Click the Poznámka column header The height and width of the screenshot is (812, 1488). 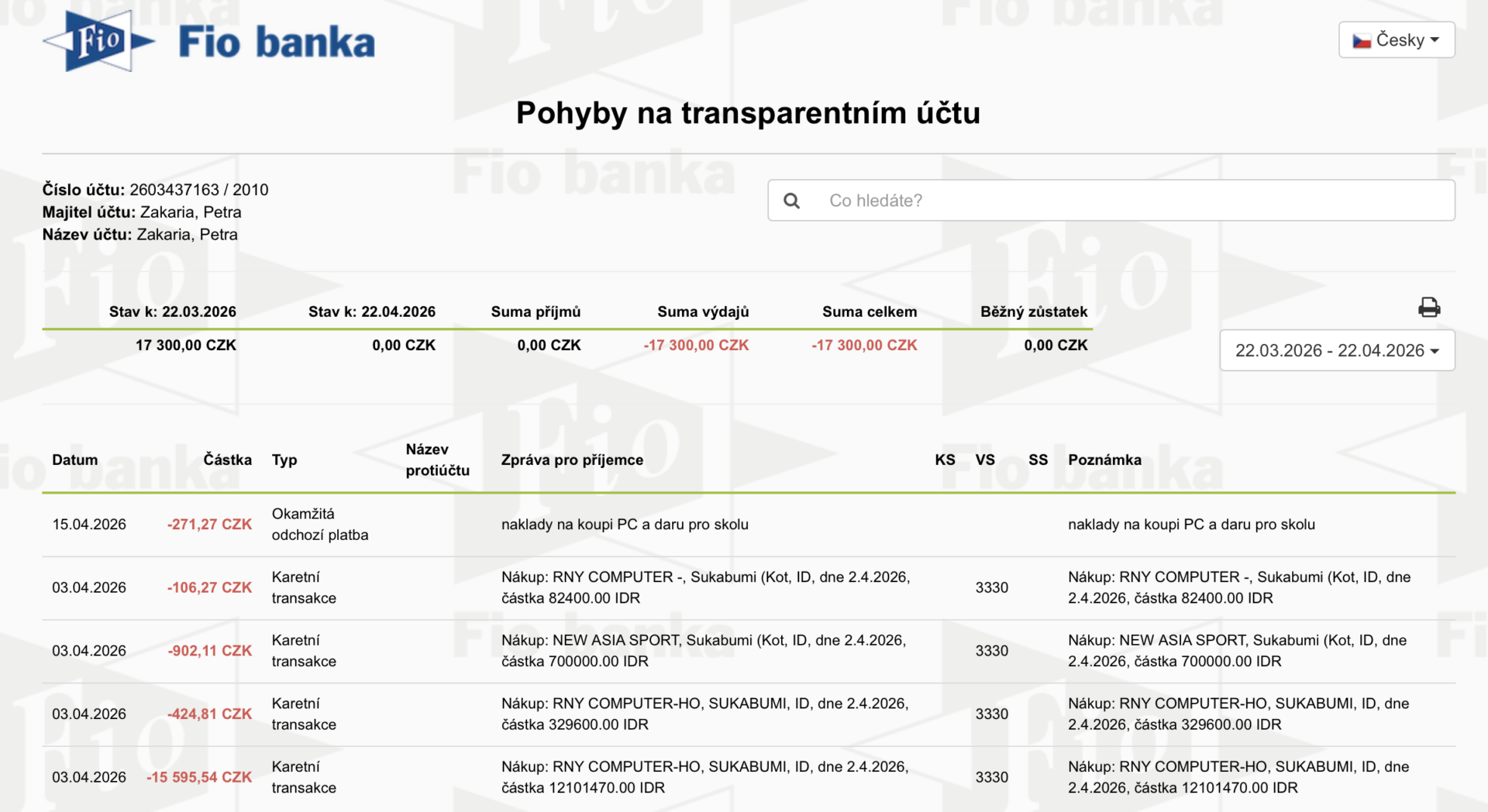pyautogui.click(x=1104, y=459)
